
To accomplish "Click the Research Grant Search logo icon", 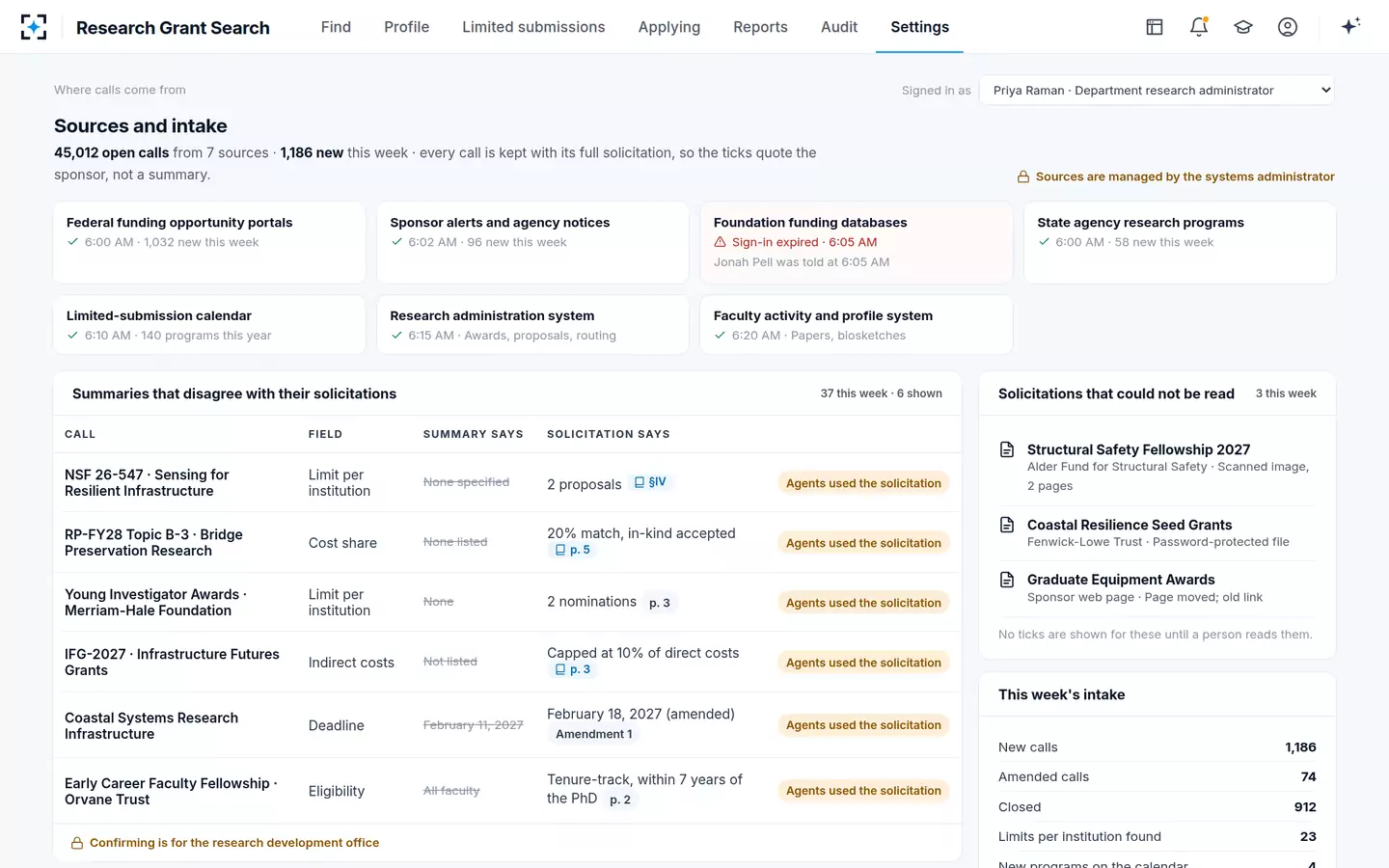I will point(34,27).
